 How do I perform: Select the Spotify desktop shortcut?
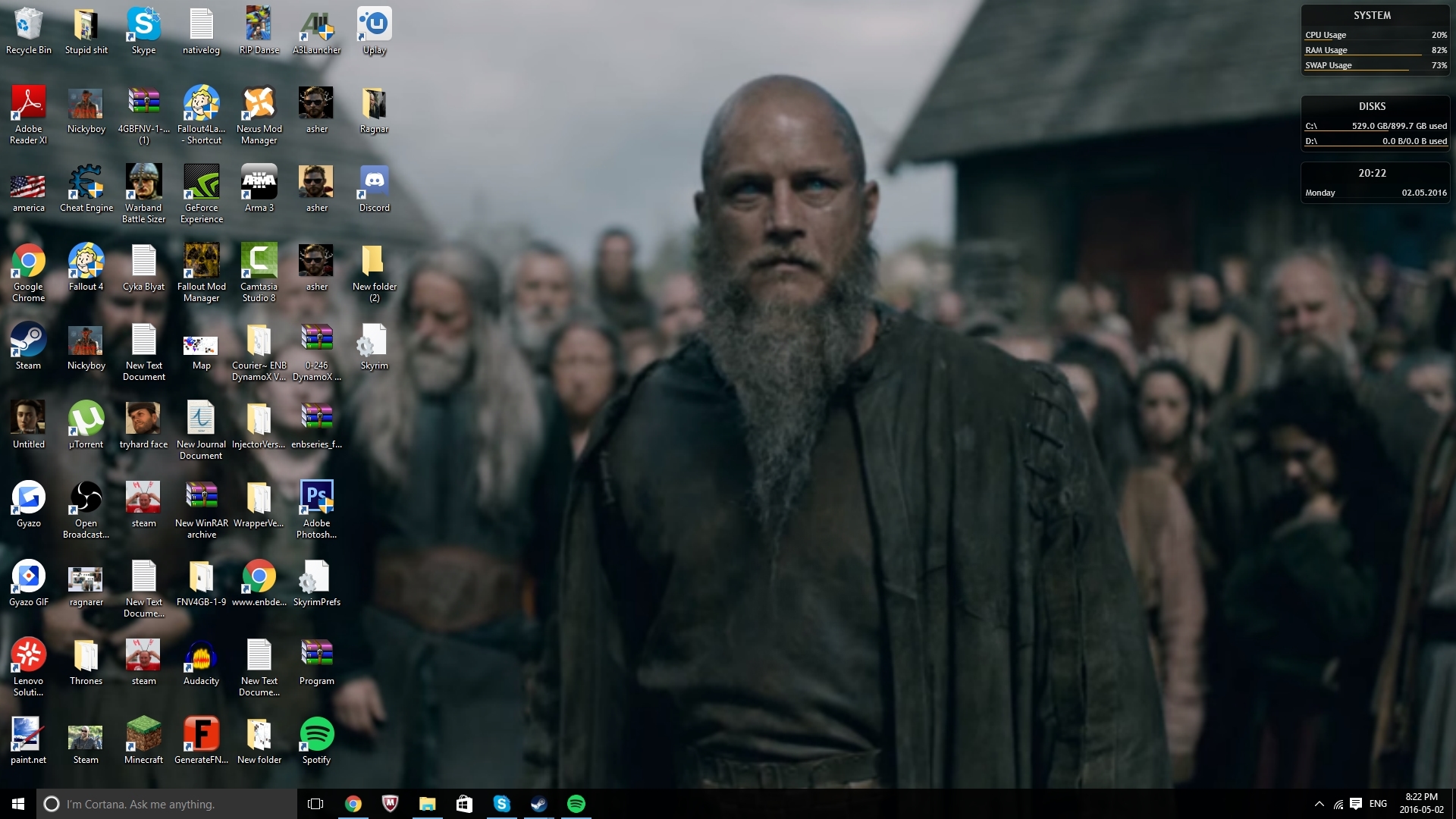[316, 742]
